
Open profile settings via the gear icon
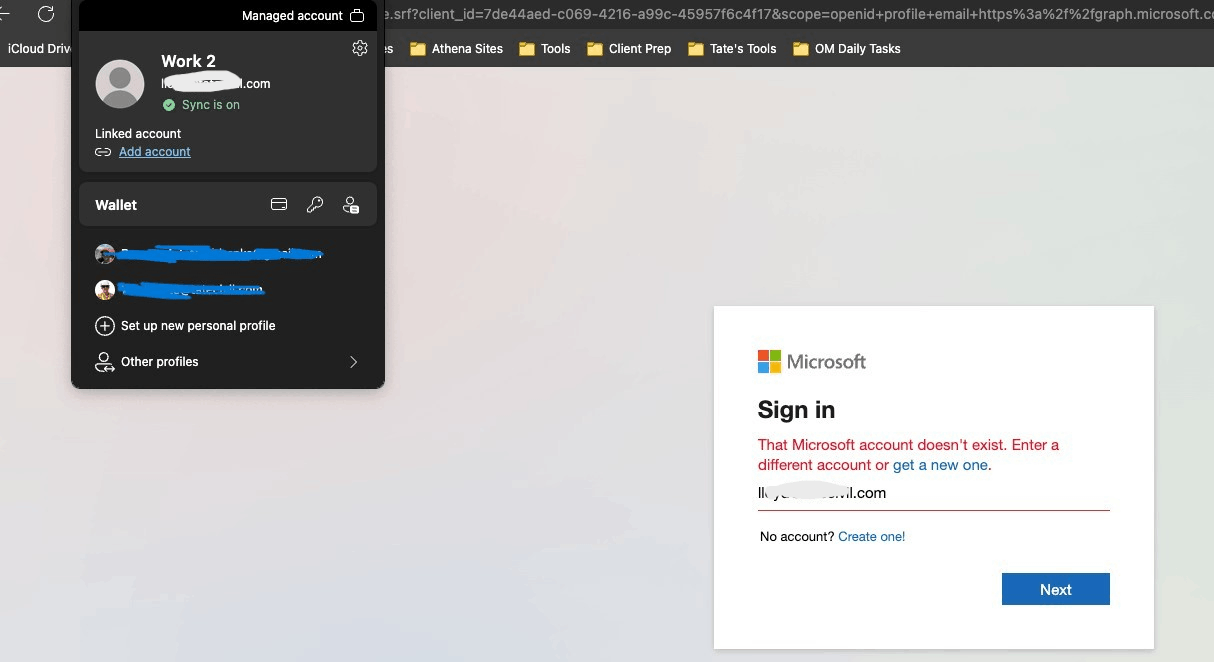(x=360, y=47)
